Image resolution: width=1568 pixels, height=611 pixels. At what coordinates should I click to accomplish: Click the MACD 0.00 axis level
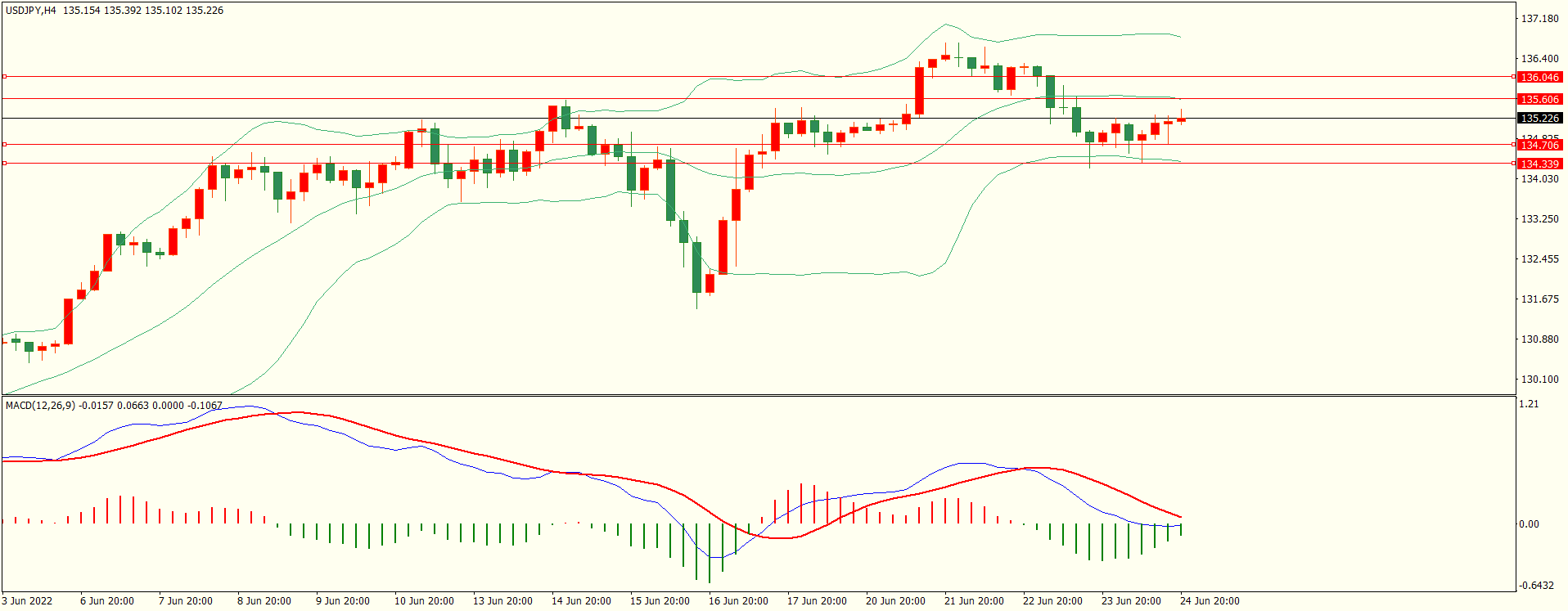point(1529,523)
